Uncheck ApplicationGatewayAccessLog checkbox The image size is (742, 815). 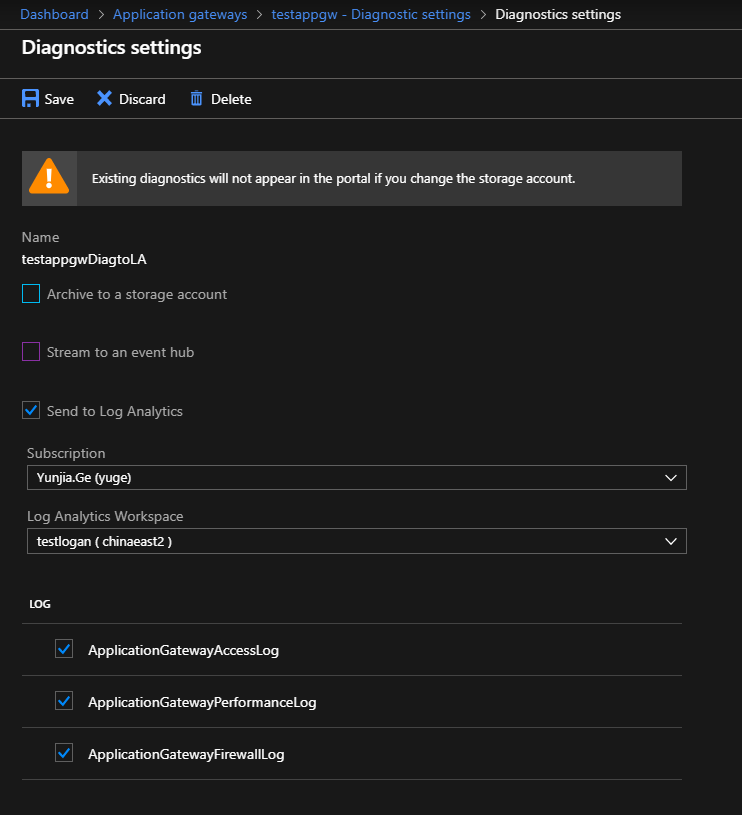pos(64,650)
